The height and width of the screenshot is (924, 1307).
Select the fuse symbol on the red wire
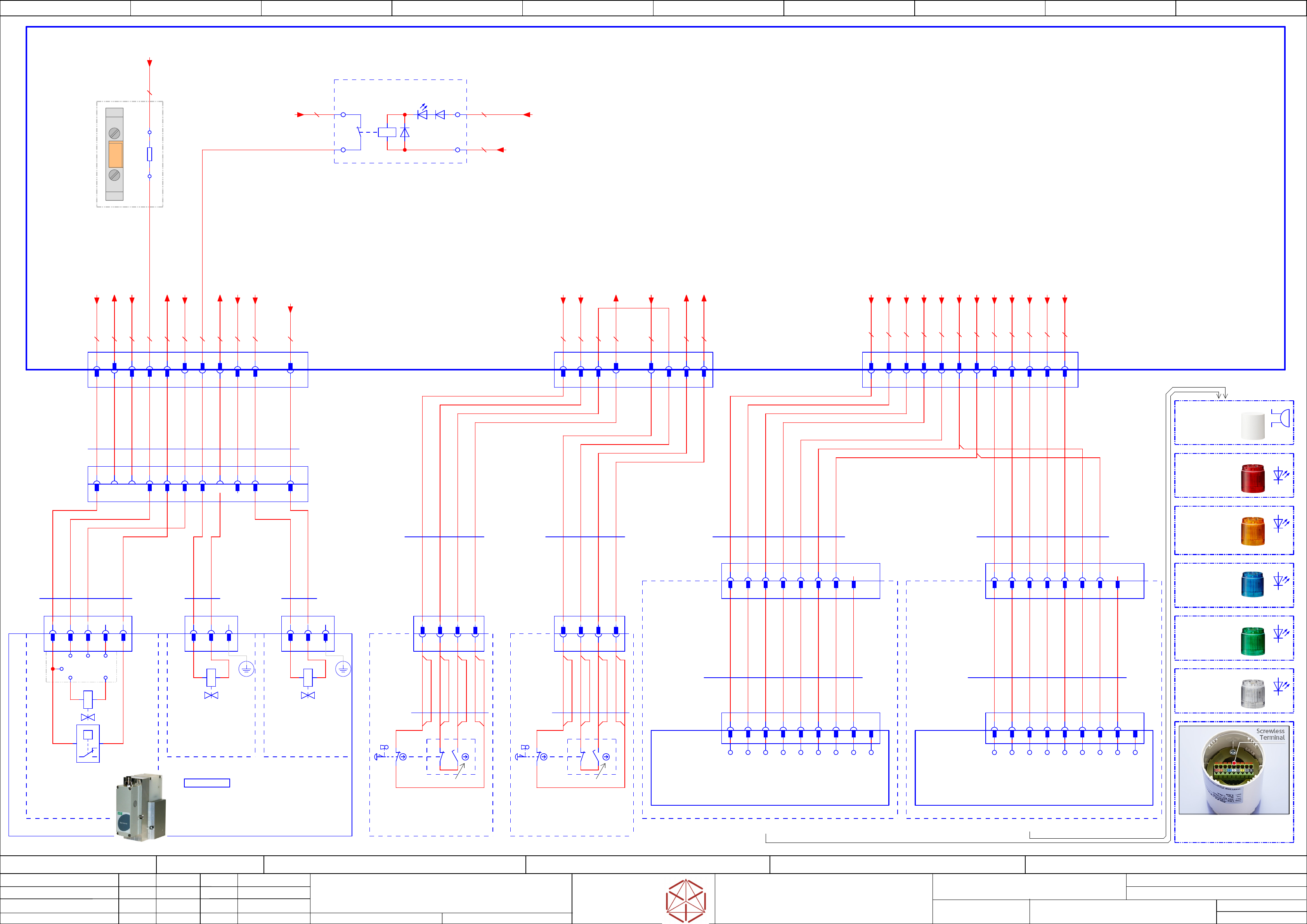click(150, 154)
